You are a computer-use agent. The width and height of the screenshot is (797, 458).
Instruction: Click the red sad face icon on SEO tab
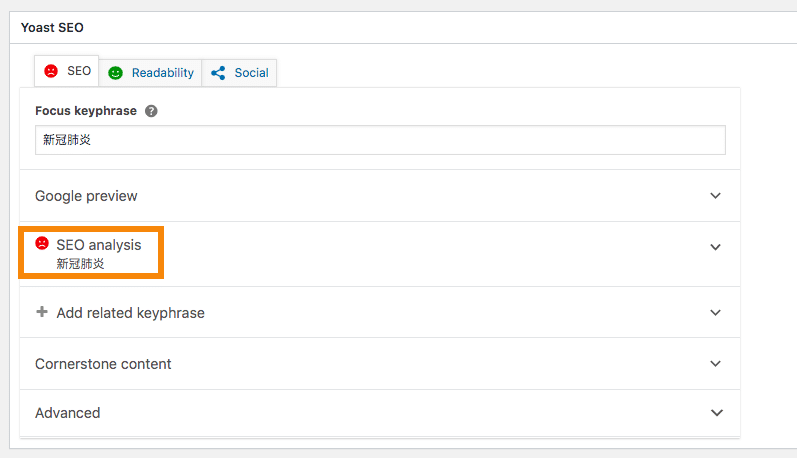pyautogui.click(x=51, y=72)
